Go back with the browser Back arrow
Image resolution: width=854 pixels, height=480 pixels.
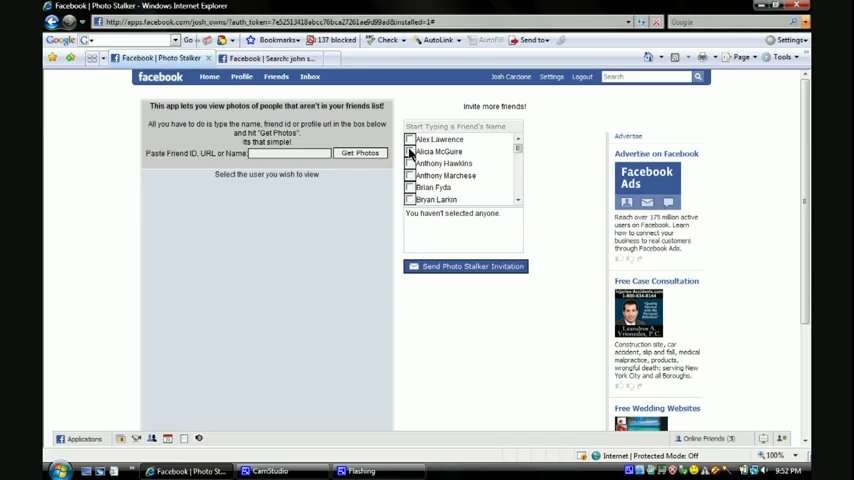point(52,22)
